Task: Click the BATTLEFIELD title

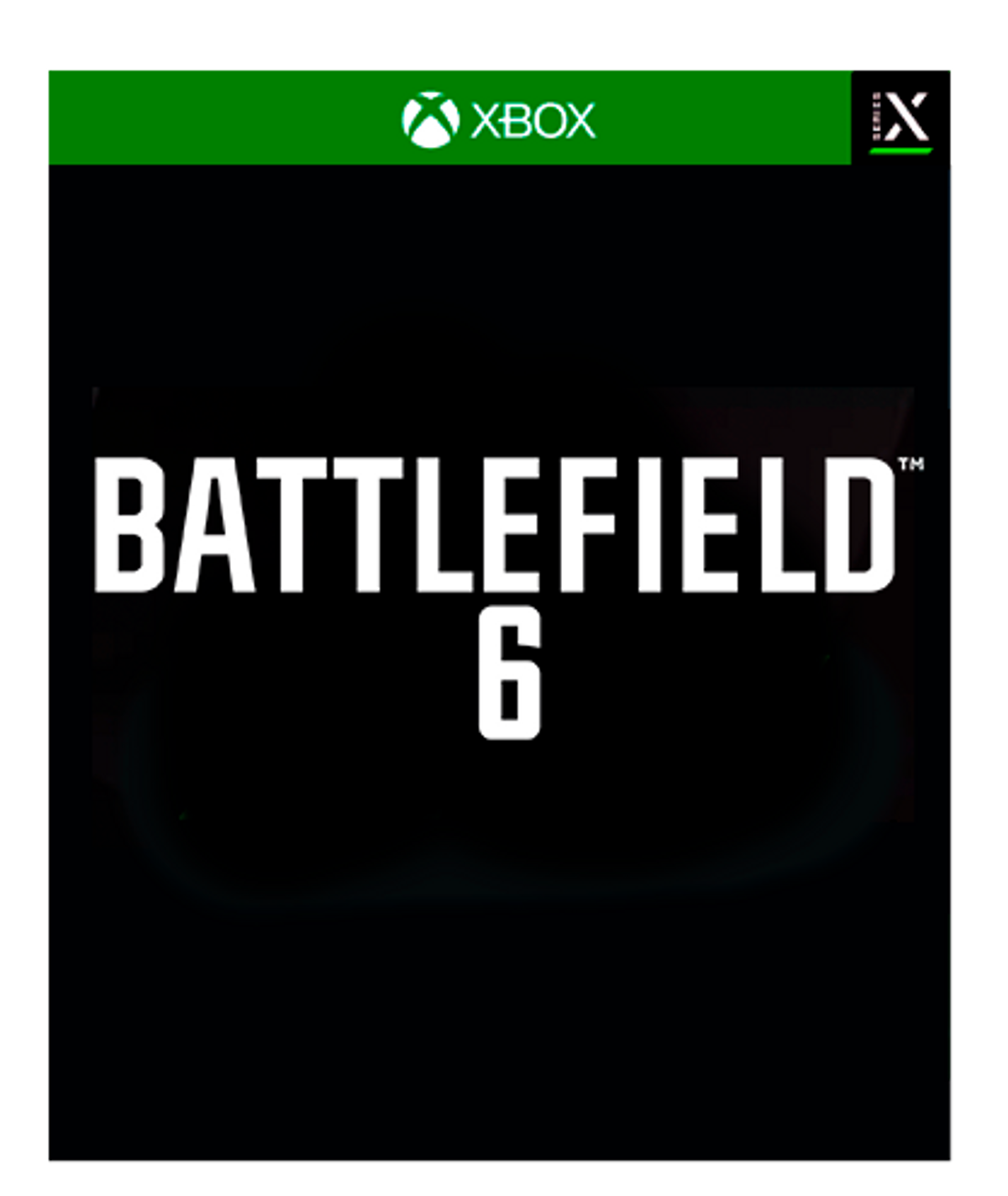Action: point(494,526)
